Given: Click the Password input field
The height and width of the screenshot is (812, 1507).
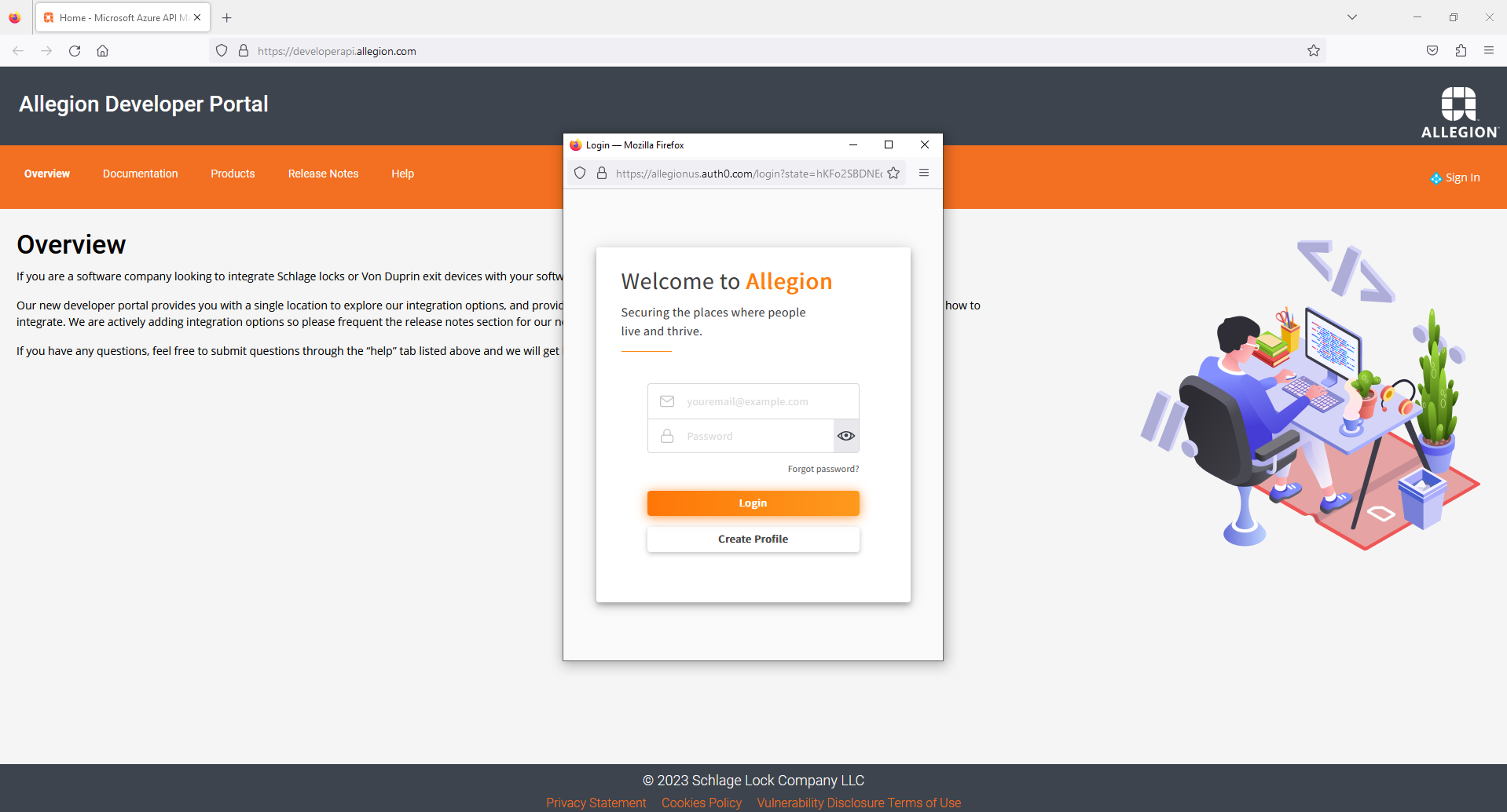Looking at the screenshot, I should tap(741, 436).
